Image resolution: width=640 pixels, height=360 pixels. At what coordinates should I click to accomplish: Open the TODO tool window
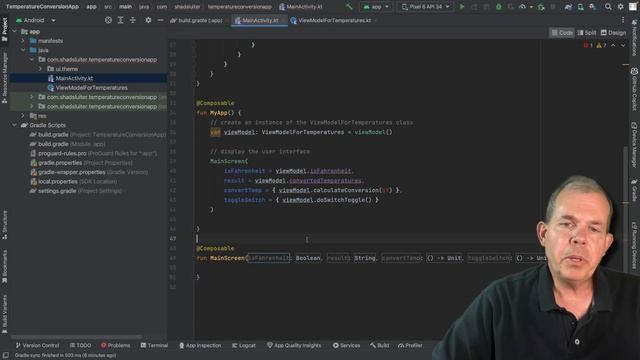[80, 345]
